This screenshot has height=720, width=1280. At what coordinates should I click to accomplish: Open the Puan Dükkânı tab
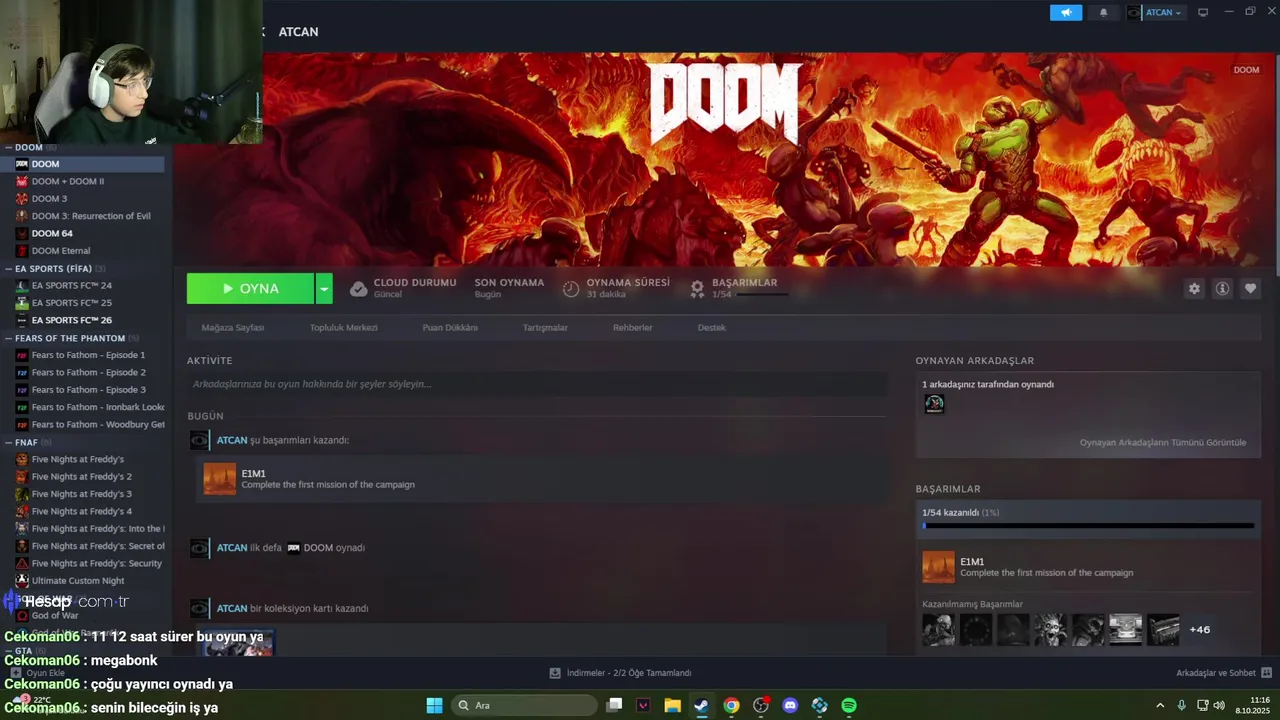pos(450,328)
